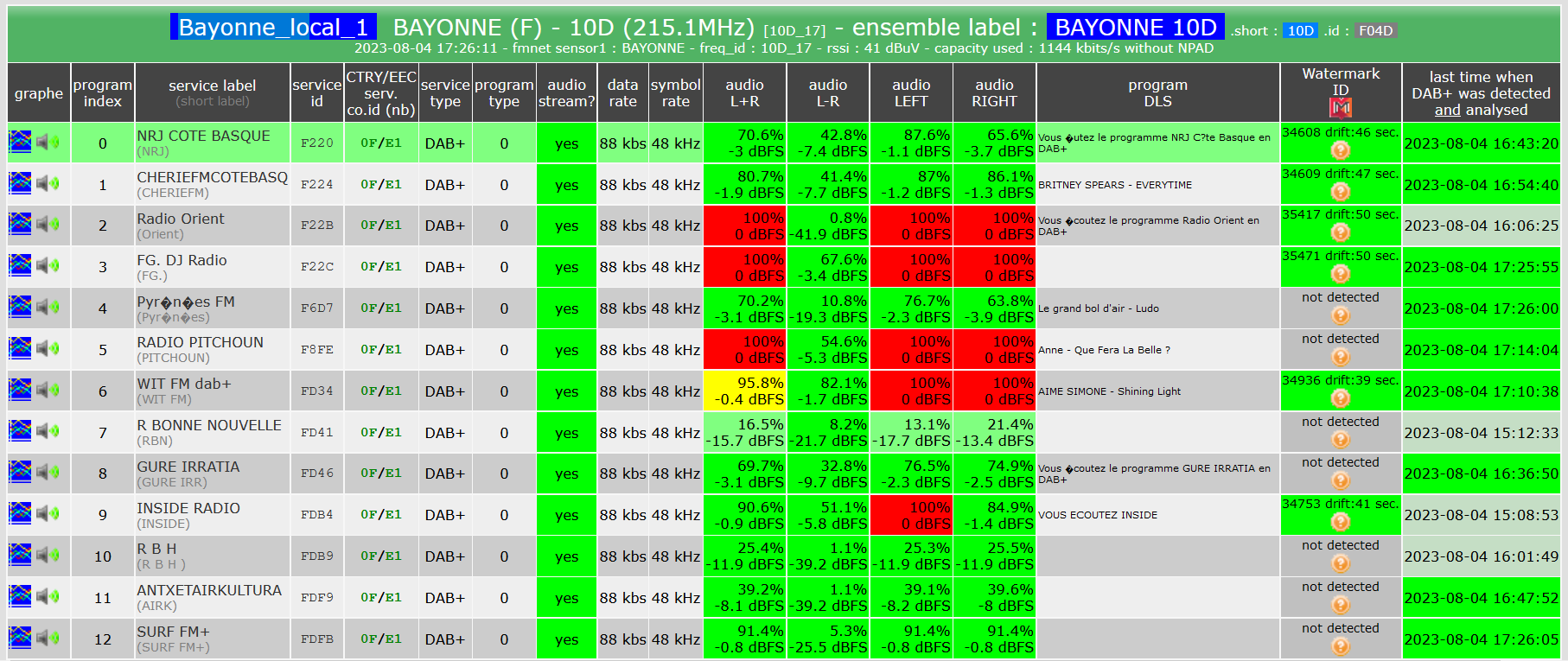This screenshot has height=661, width=1568.
Task: Click the speaker icon for RADIO PITCHOUN
Action: pos(48,348)
